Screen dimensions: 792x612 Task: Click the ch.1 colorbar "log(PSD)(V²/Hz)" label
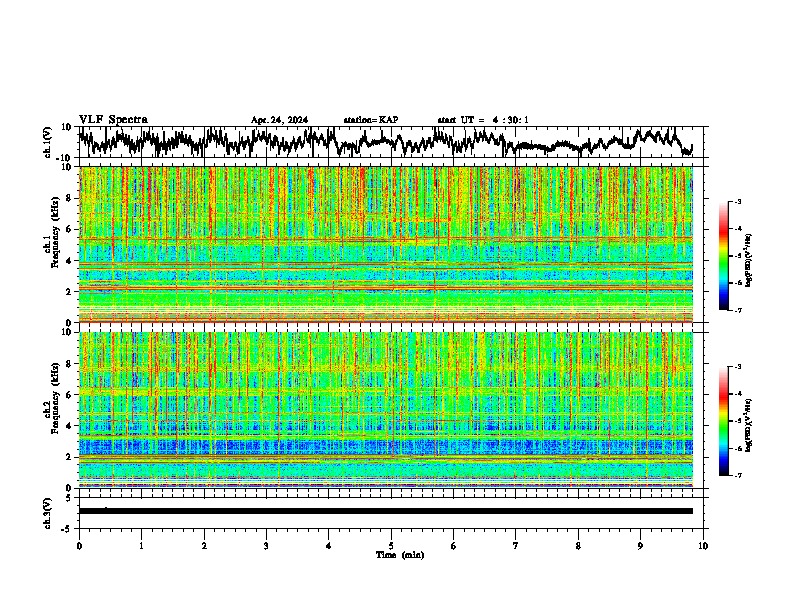(x=748, y=260)
